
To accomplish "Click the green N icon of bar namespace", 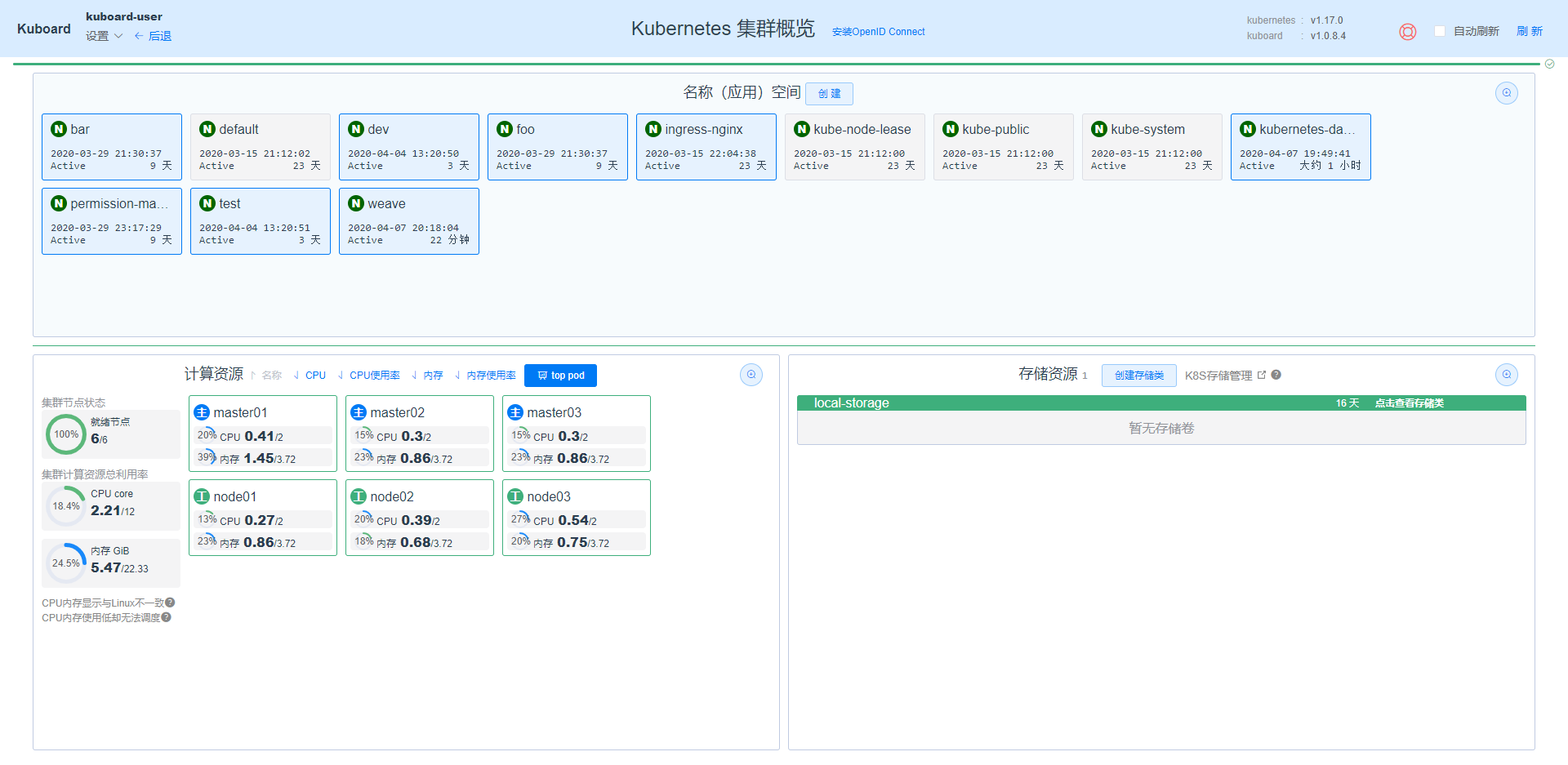I will click(59, 129).
